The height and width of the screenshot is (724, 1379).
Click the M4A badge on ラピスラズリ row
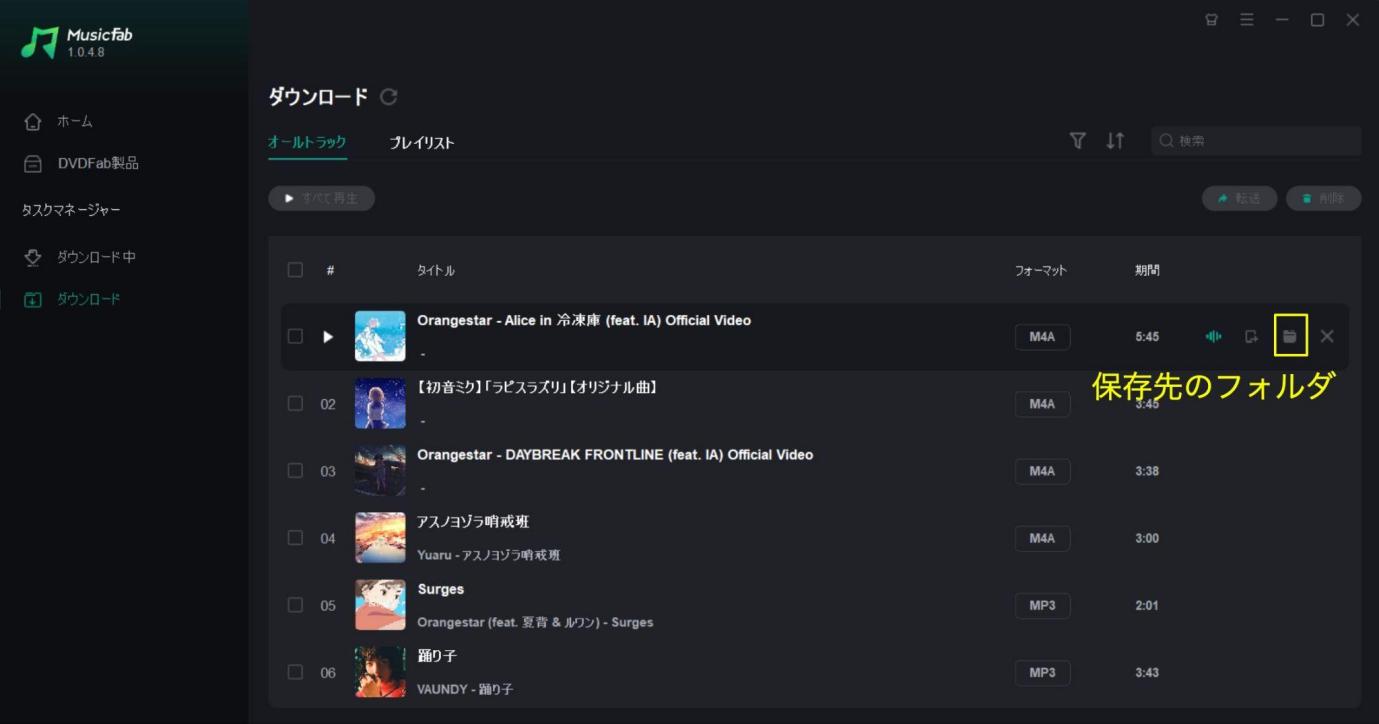tap(1042, 404)
